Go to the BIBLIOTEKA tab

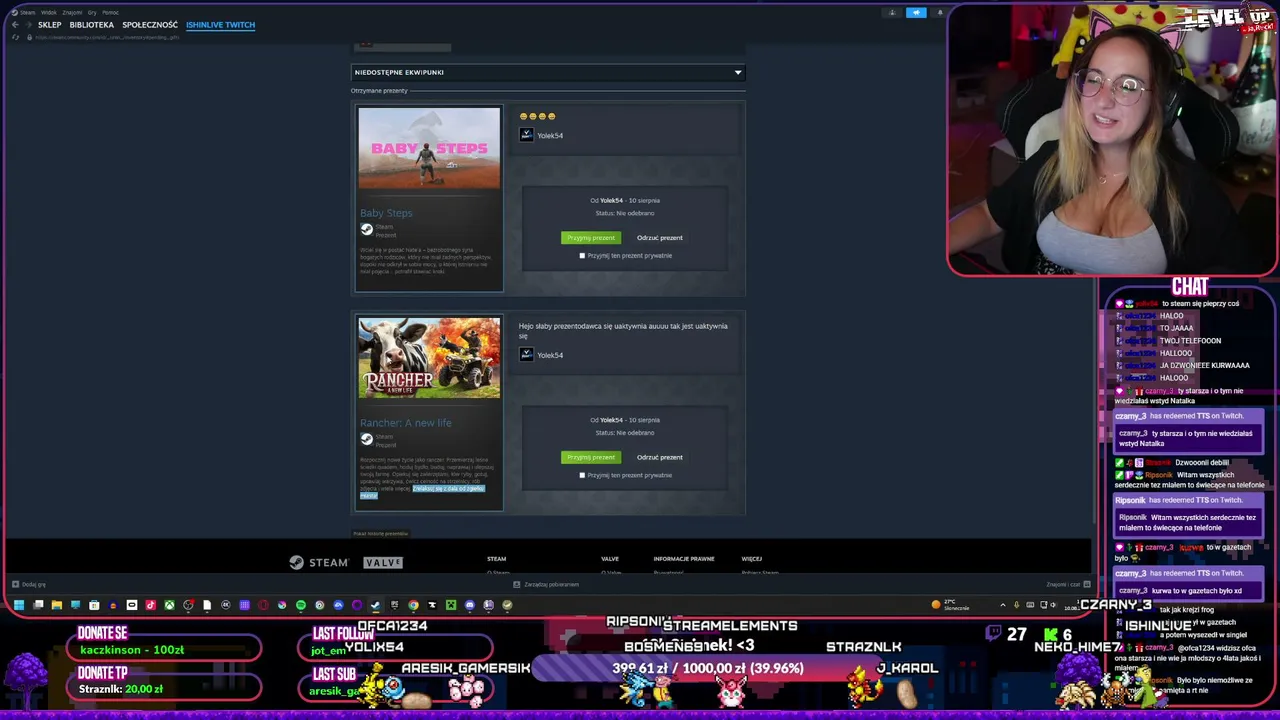point(92,25)
